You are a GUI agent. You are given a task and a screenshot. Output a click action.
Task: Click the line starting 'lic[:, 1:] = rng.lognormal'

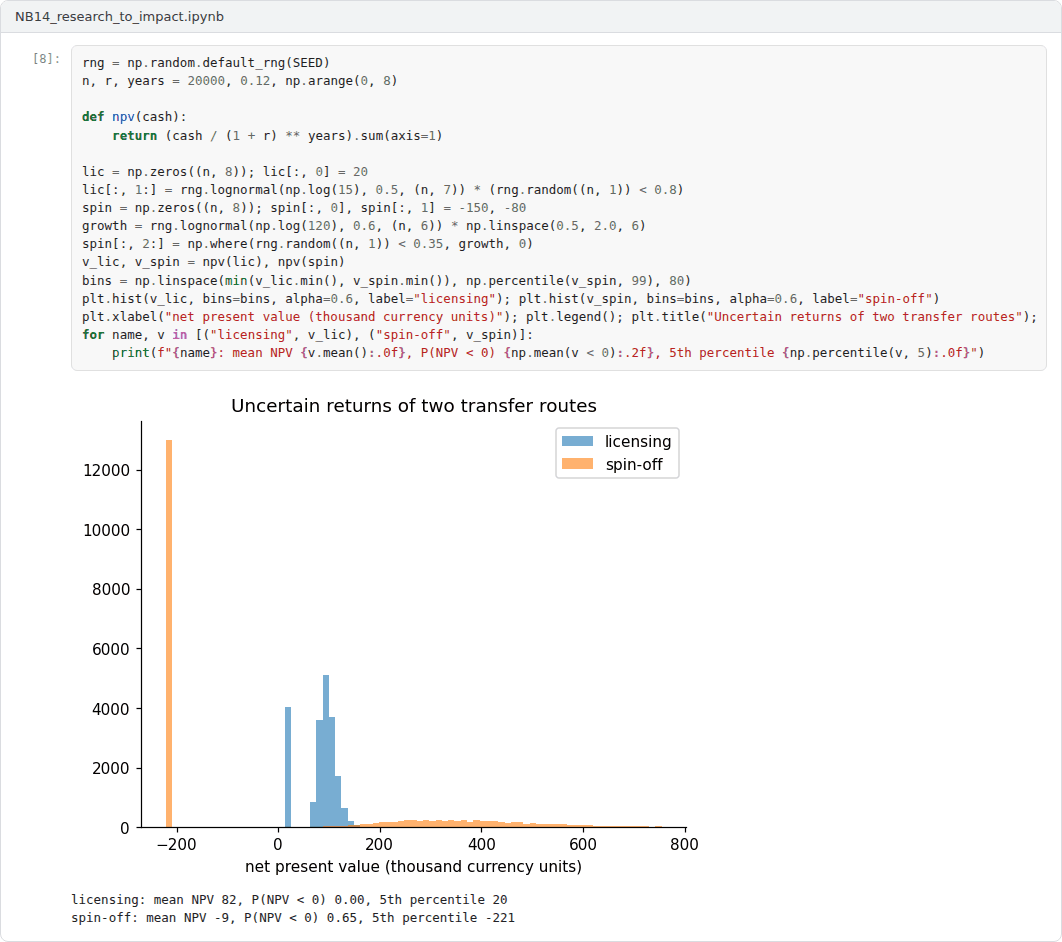[x=383, y=190]
